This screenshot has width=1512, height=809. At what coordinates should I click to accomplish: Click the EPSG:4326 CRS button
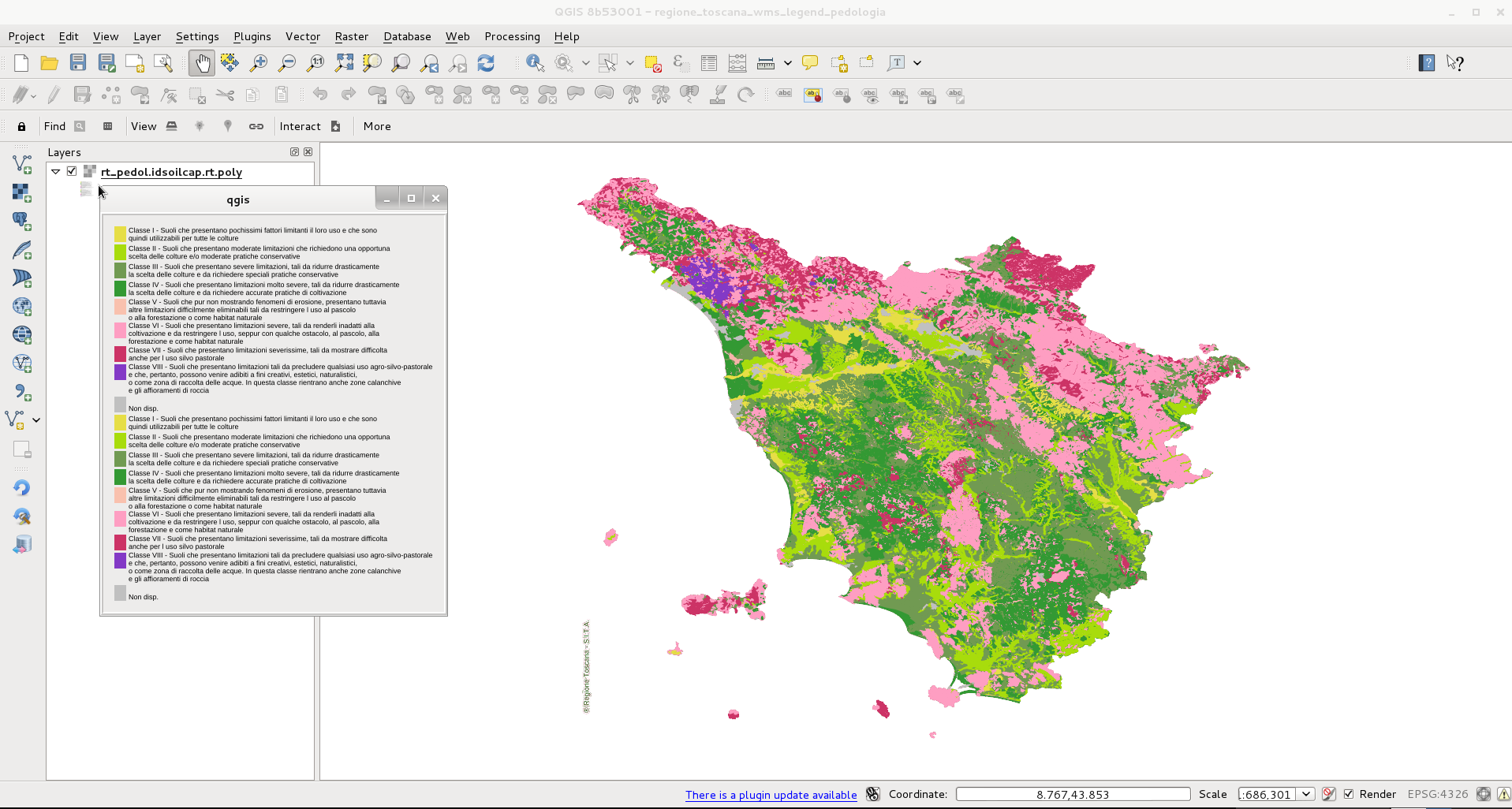click(x=1437, y=794)
